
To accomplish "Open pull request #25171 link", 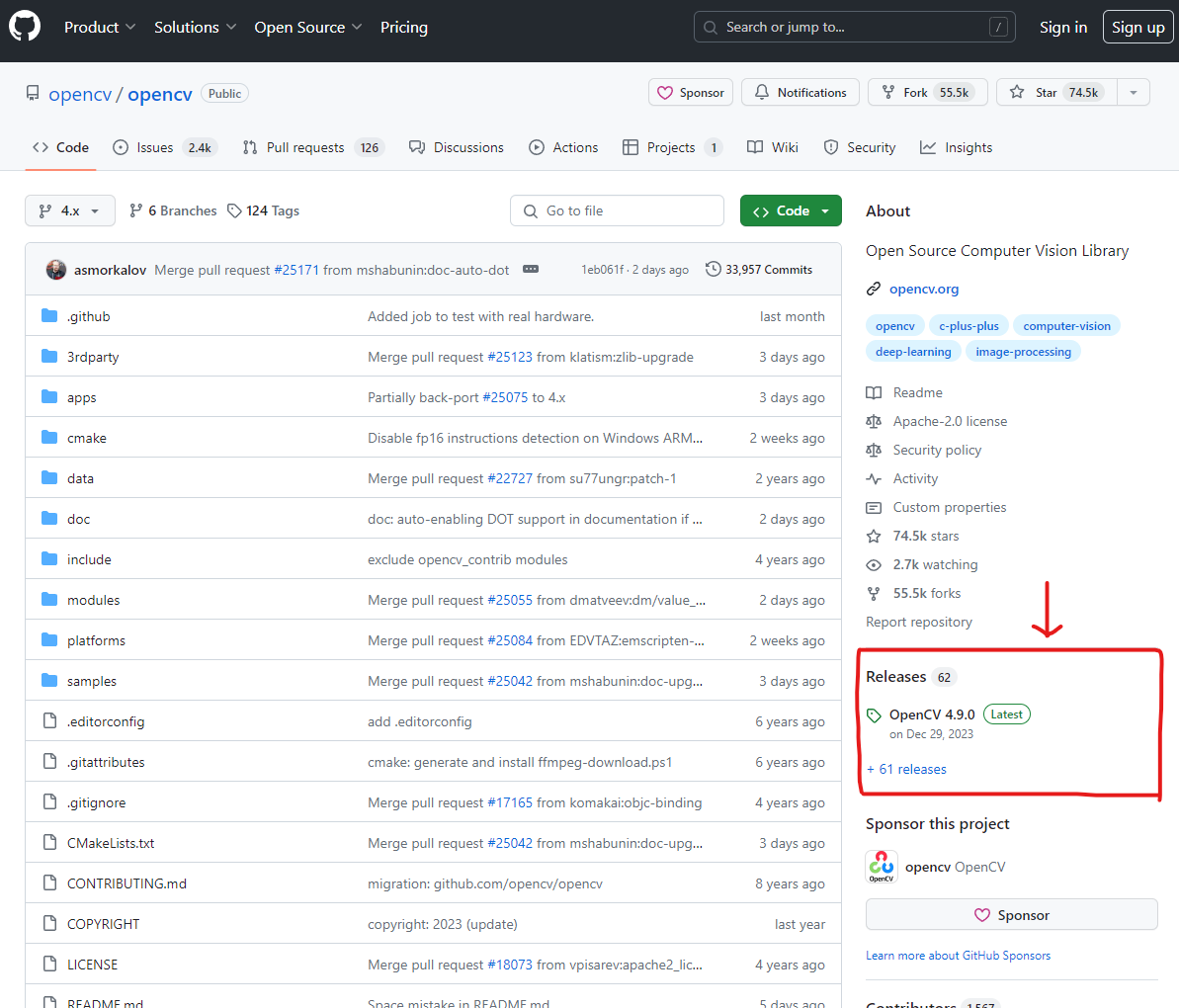I will tap(296, 270).
